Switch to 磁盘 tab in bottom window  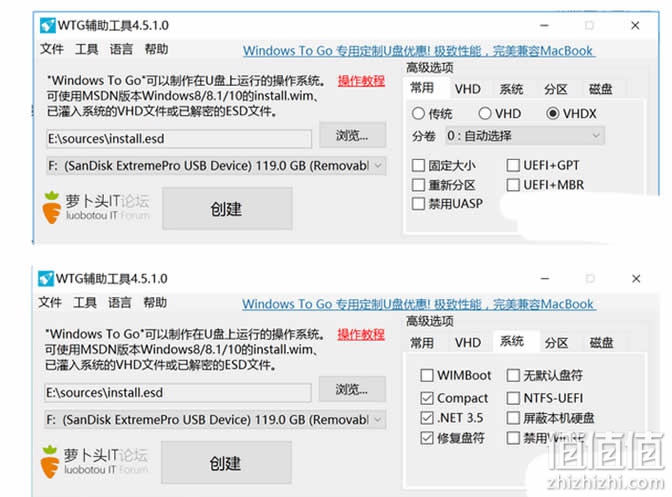[x=601, y=343]
